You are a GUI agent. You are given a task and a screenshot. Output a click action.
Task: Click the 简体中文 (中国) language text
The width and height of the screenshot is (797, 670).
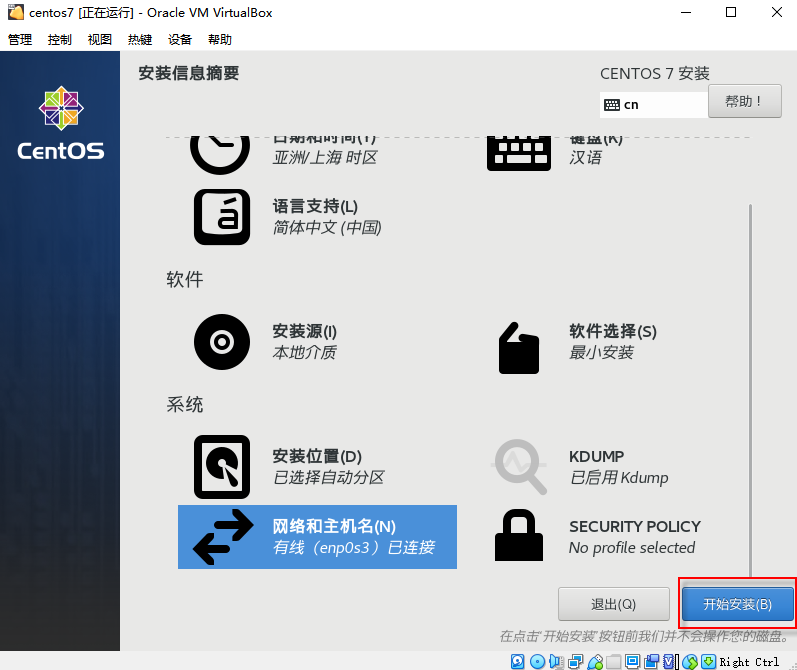point(327,228)
